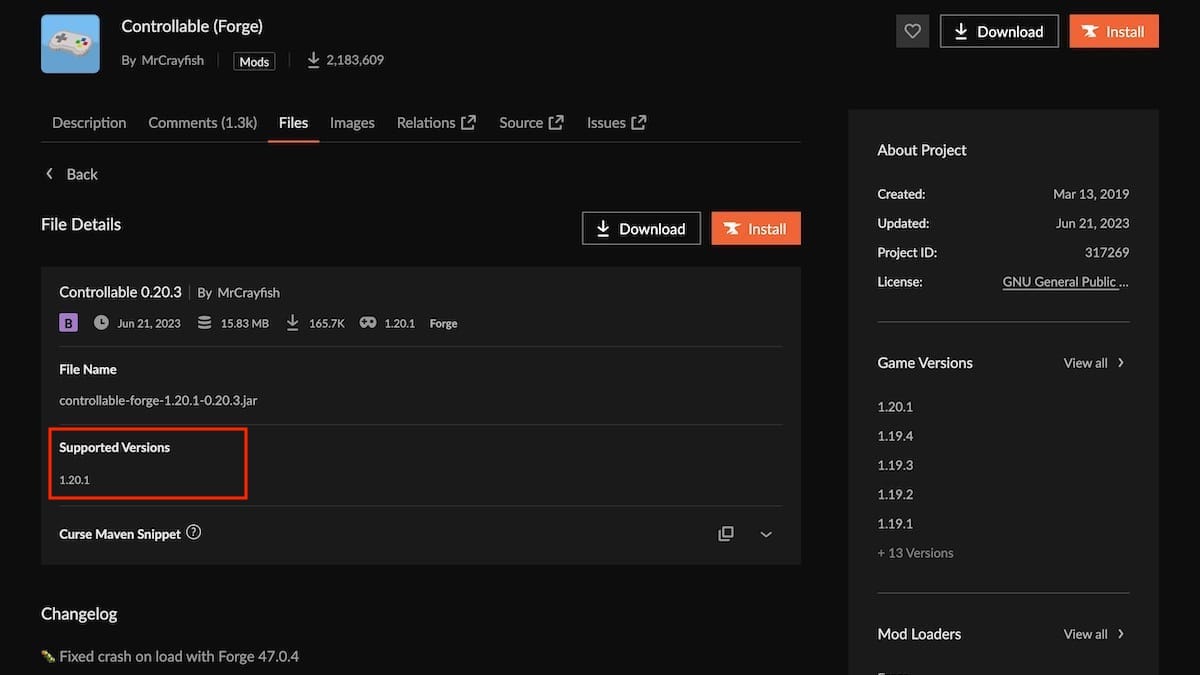Click the file name controllable-forge-1.20.1-0.20.3.jar
Screen dimensions: 1200x675
(x=159, y=400)
